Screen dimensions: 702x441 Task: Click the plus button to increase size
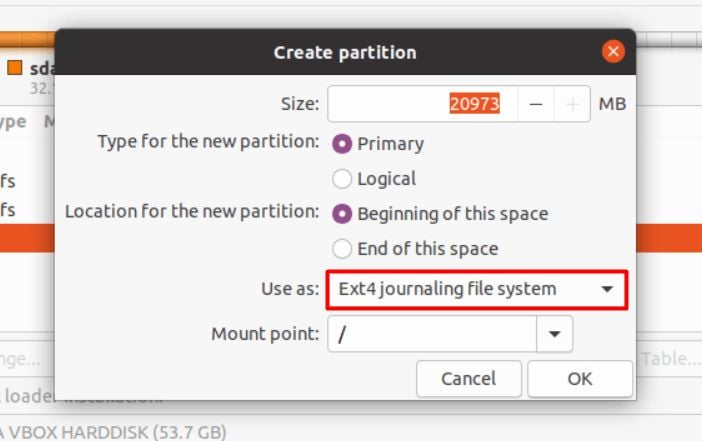572,104
